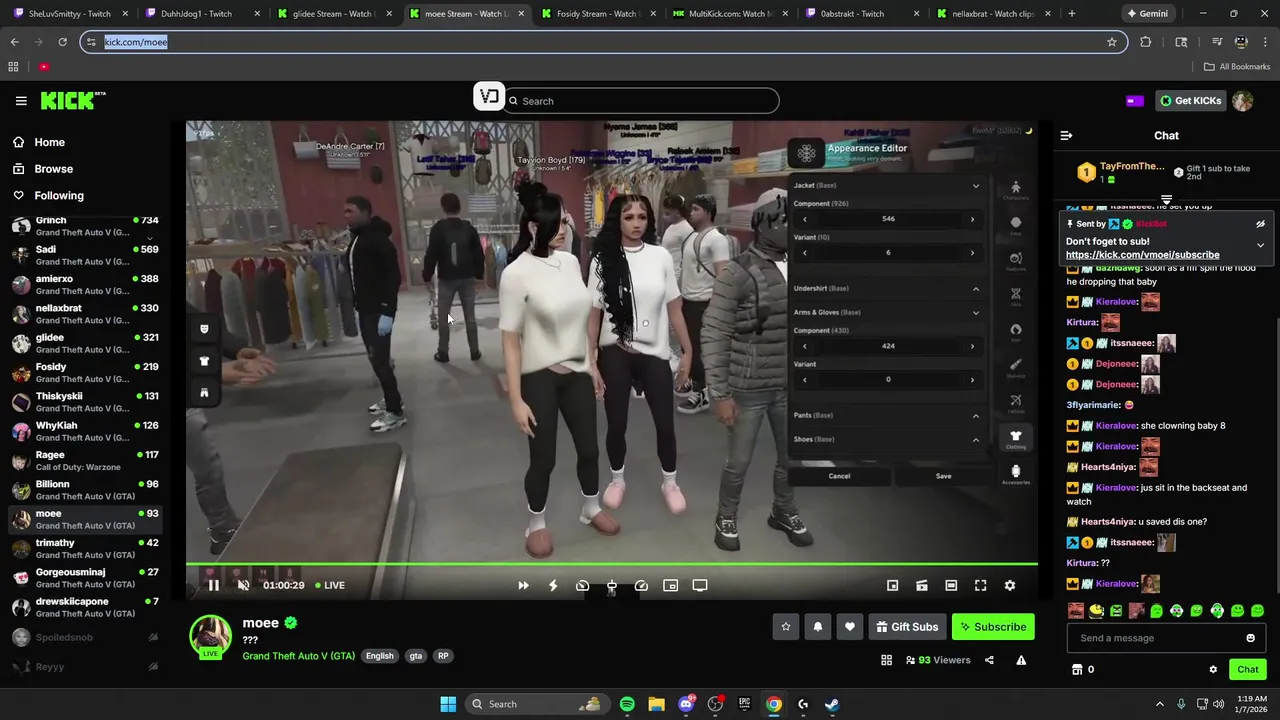
Task: Open the share stream icon
Action: (x=989, y=660)
